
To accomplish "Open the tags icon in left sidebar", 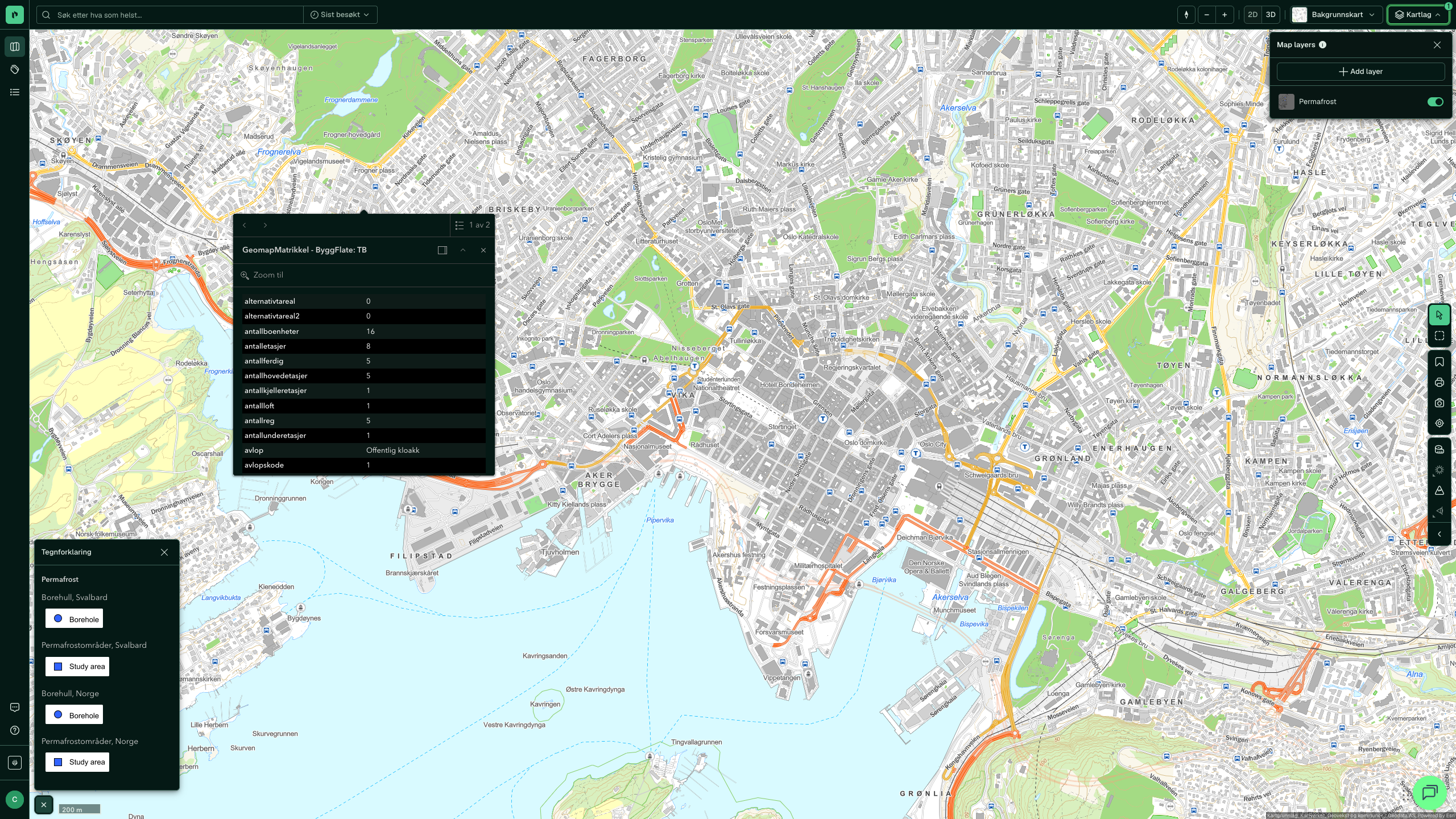I will (x=15, y=69).
